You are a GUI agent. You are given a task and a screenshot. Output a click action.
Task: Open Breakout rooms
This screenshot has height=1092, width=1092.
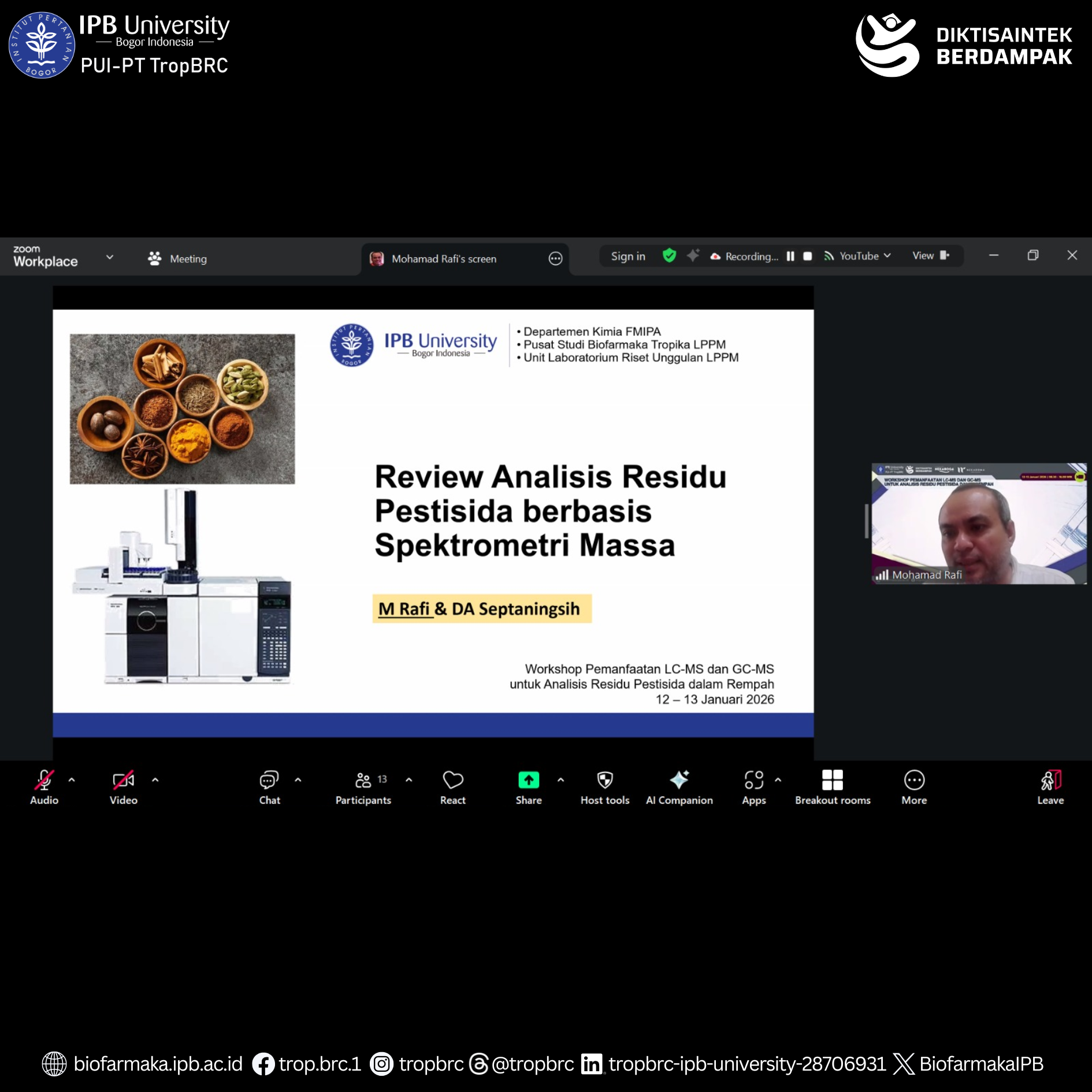click(832, 787)
